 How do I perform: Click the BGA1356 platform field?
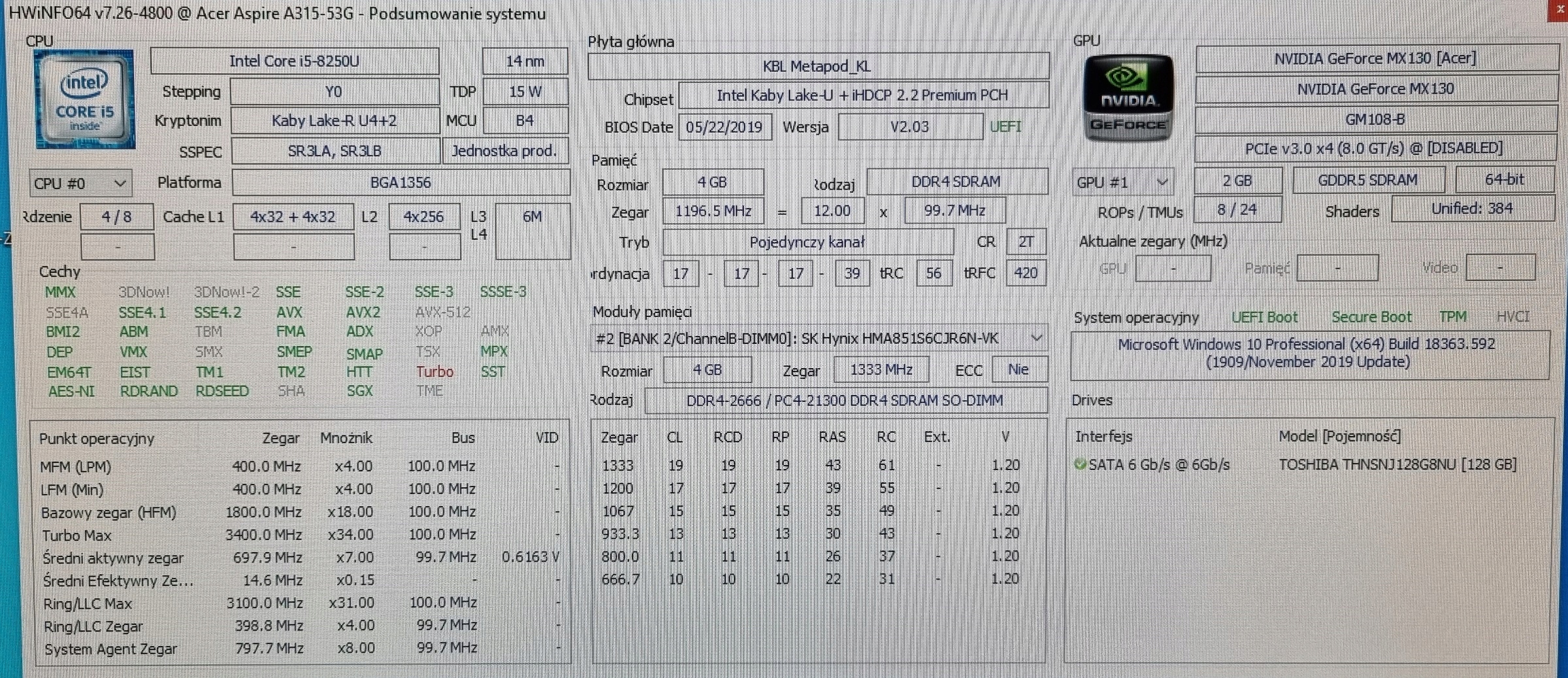400,182
